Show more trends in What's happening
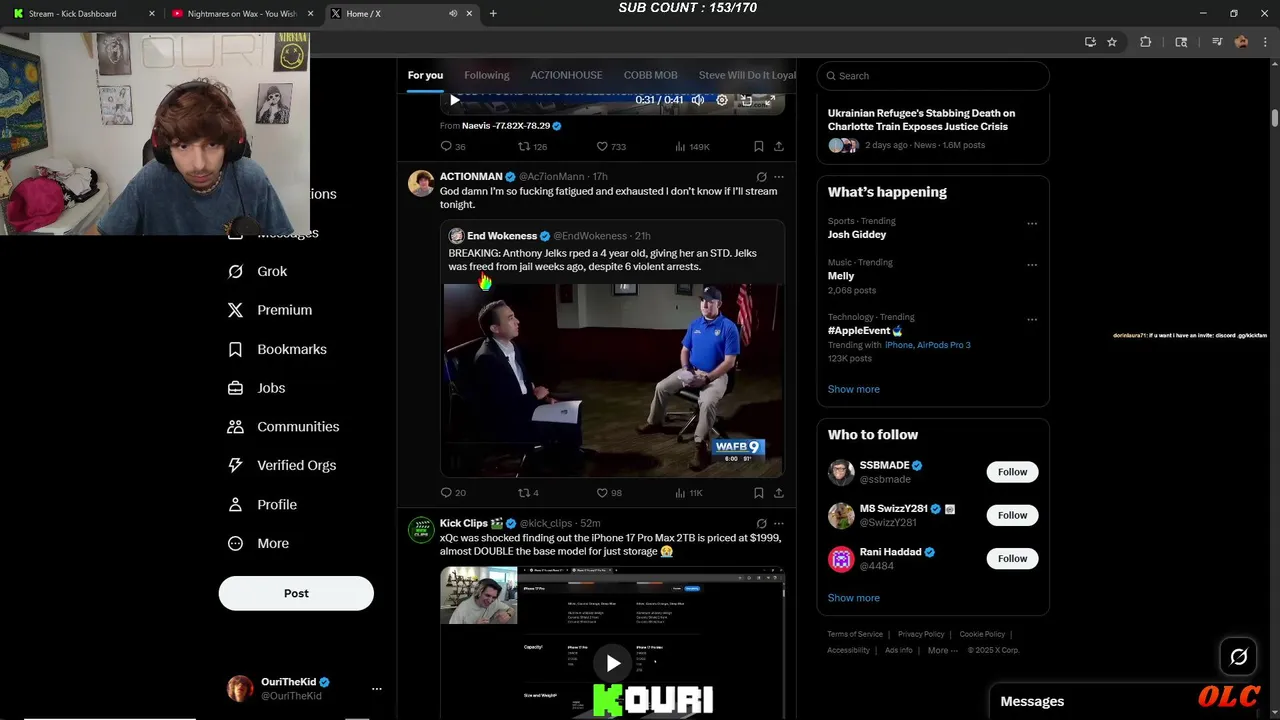Screen dimensions: 1280x720 click(x=853, y=389)
